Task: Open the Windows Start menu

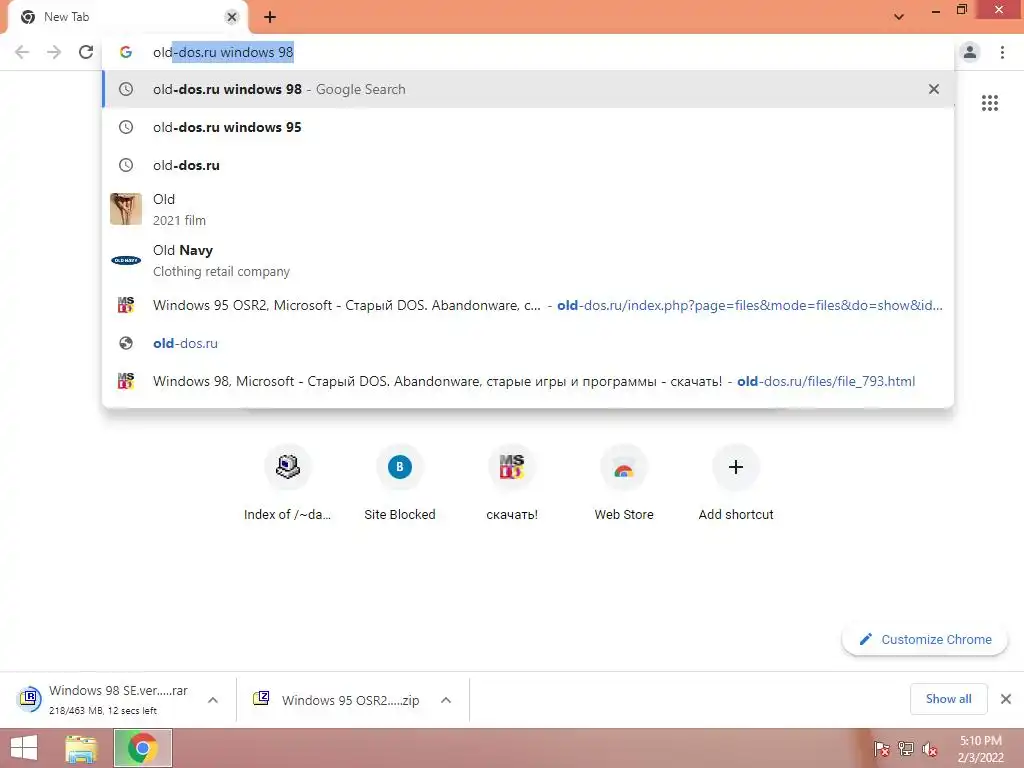Action: [24, 748]
